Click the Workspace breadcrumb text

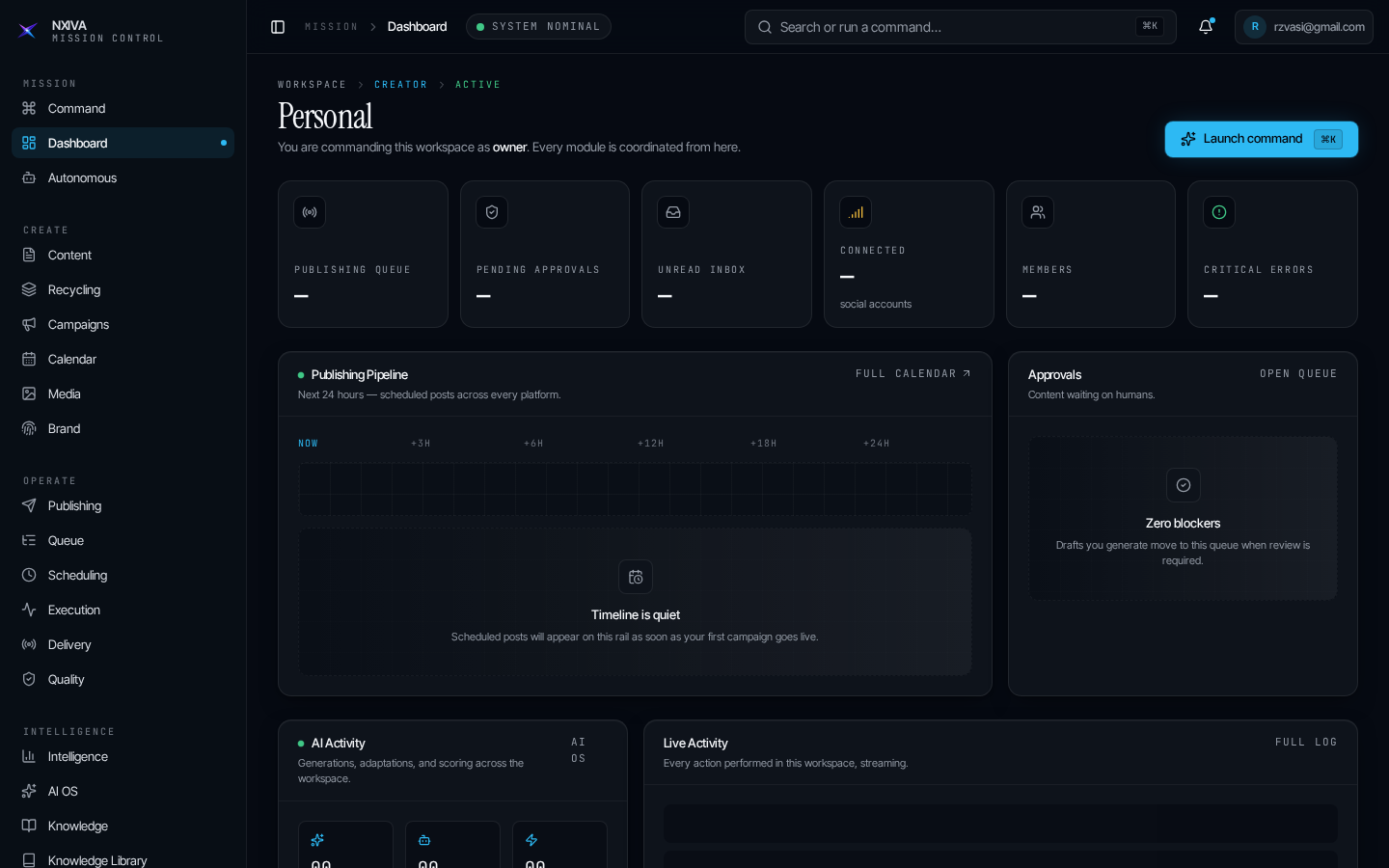pos(312,85)
